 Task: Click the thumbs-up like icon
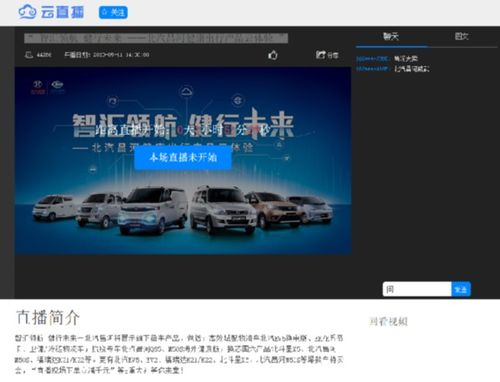(273, 55)
